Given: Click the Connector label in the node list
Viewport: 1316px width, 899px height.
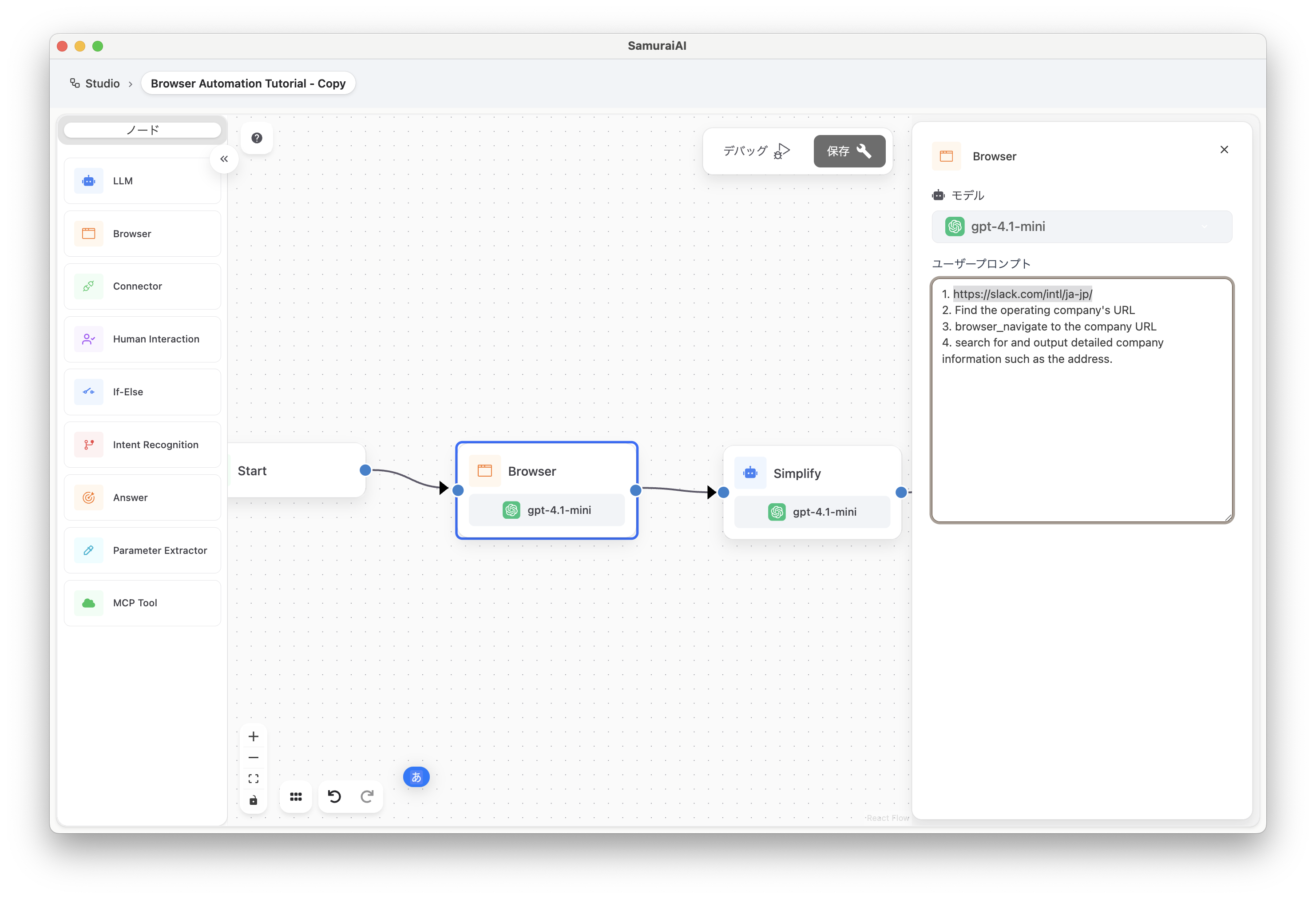Looking at the screenshot, I should click(x=138, y=286).
